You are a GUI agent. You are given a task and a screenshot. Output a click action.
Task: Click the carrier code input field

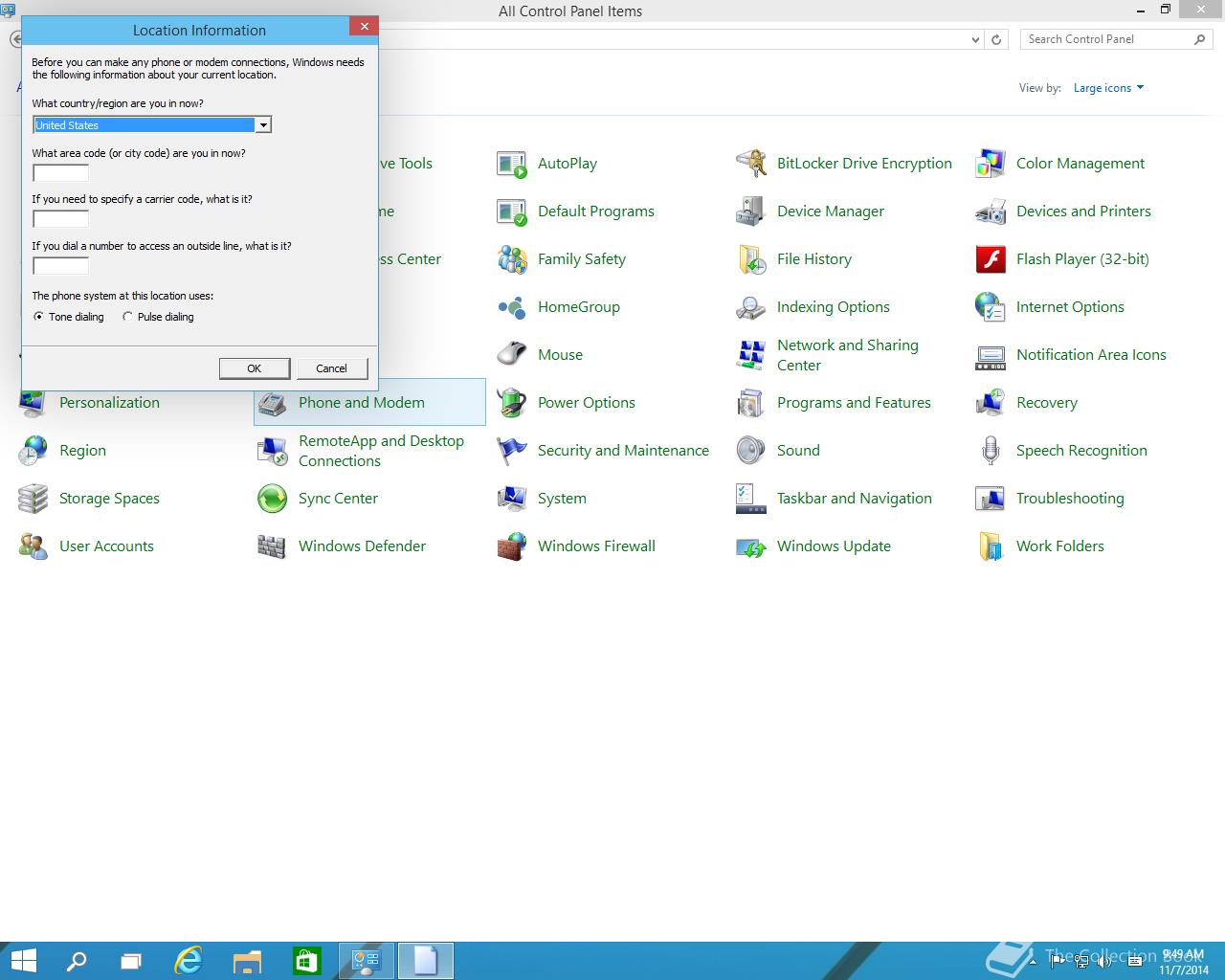[60, 219]
